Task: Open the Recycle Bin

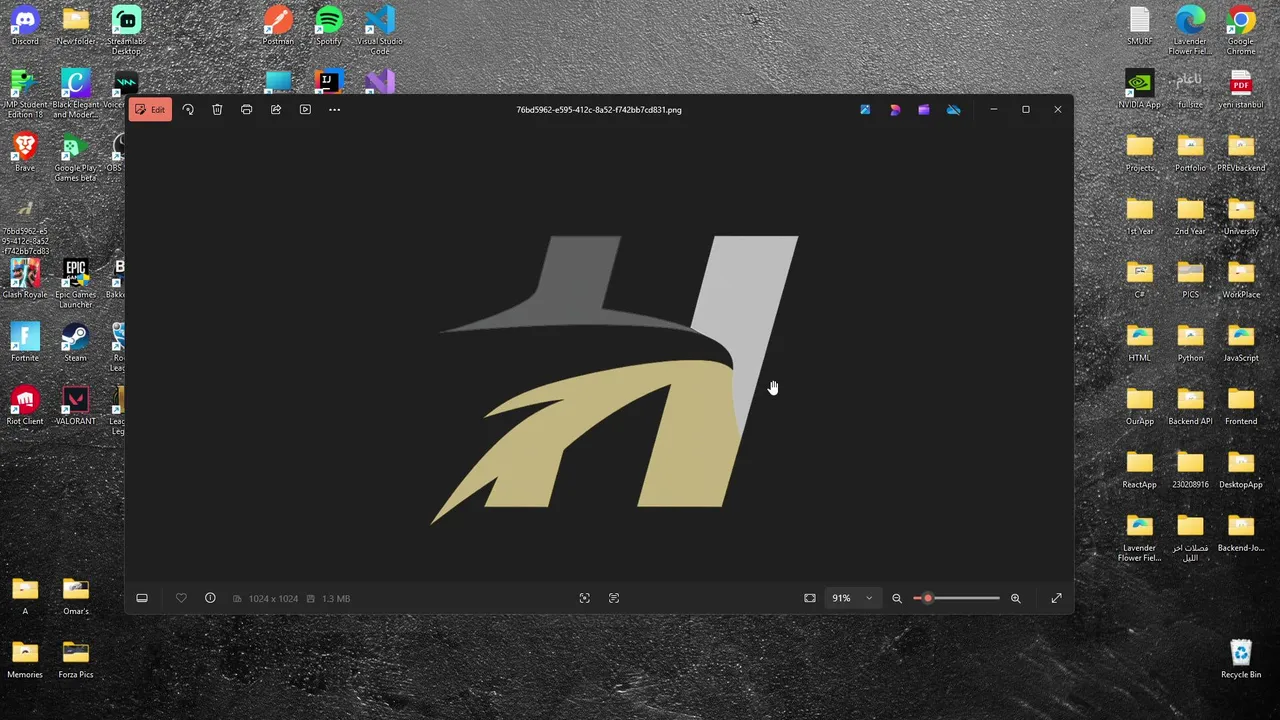Action: [1241, 659]
